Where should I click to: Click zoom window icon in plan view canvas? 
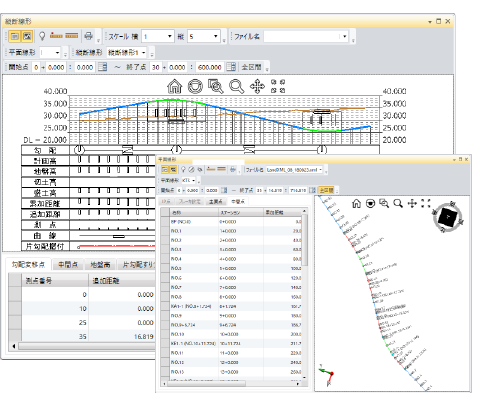pos(384,203)
